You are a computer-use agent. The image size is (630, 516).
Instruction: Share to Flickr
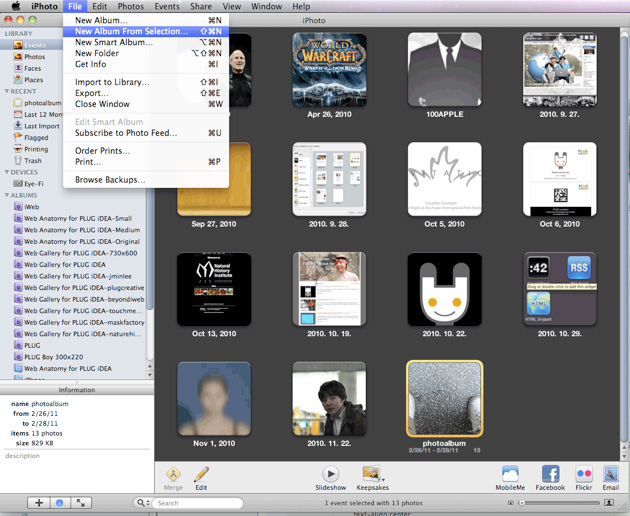583,478
